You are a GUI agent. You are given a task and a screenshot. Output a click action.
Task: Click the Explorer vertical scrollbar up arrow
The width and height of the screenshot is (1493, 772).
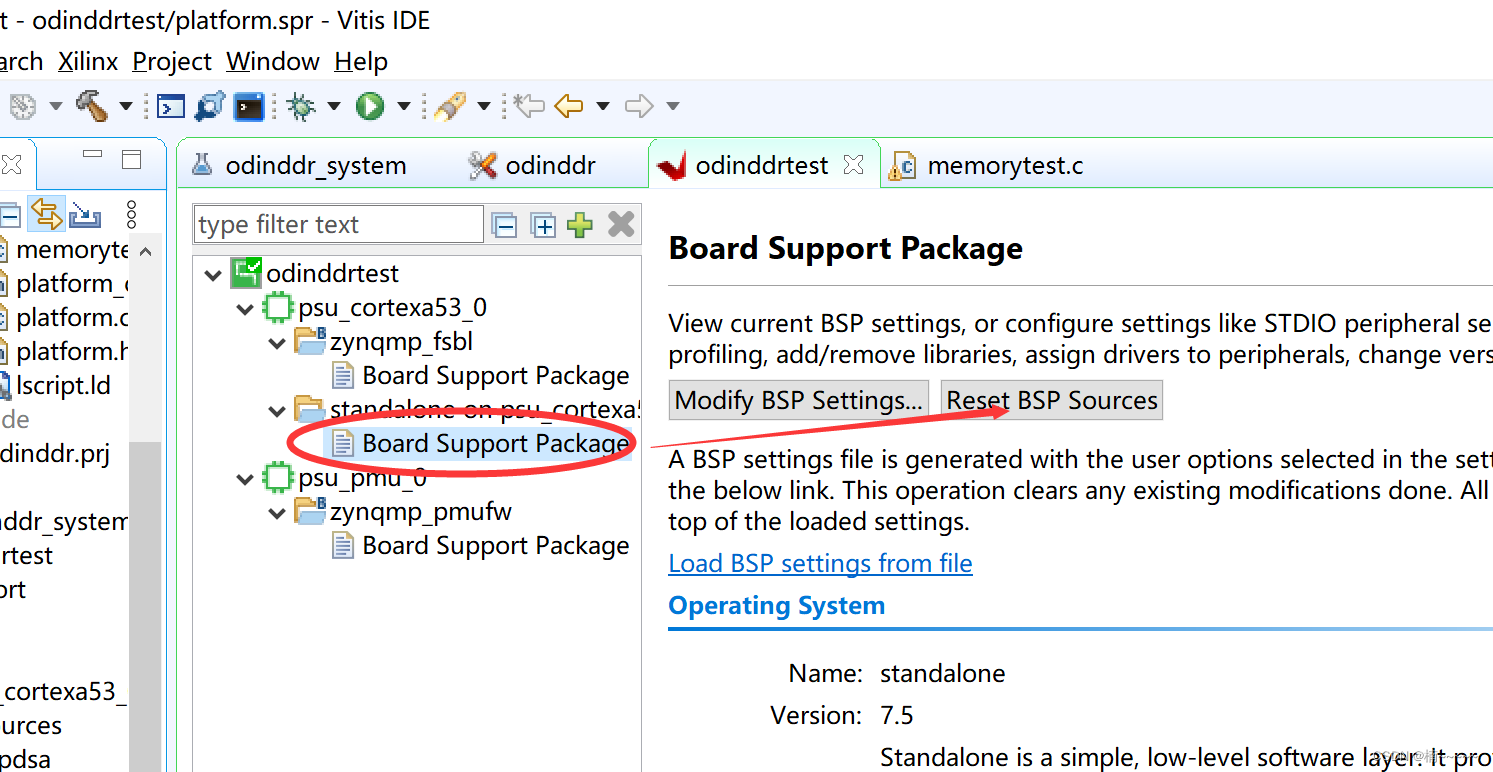coord(146,252)
